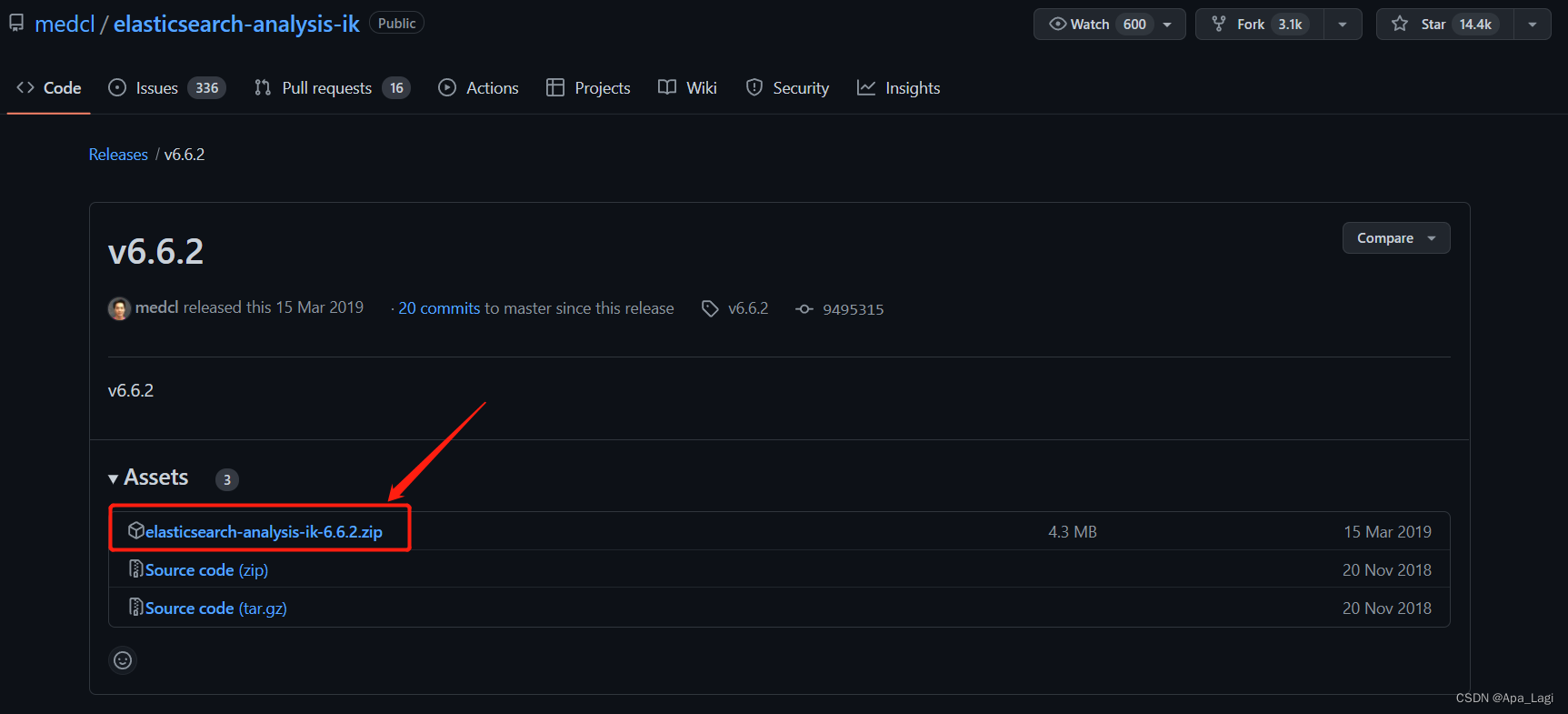Click the Issues circle-dot icon

(x=117, y=87)
